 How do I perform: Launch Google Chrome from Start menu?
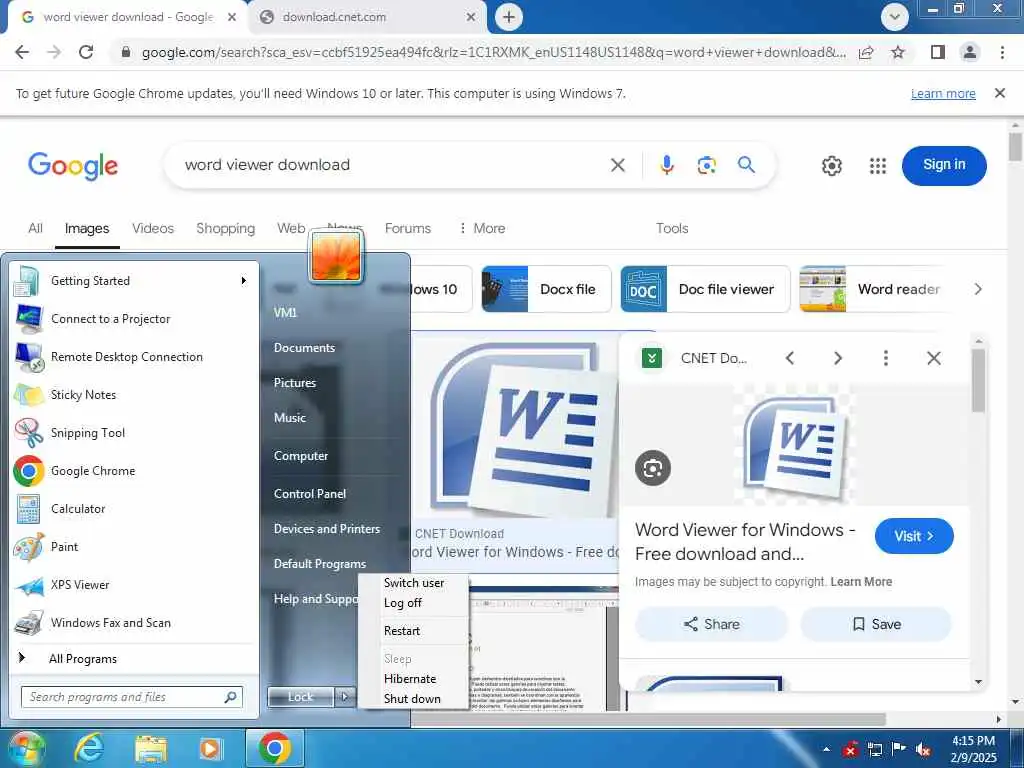click(x=134, y=471)
